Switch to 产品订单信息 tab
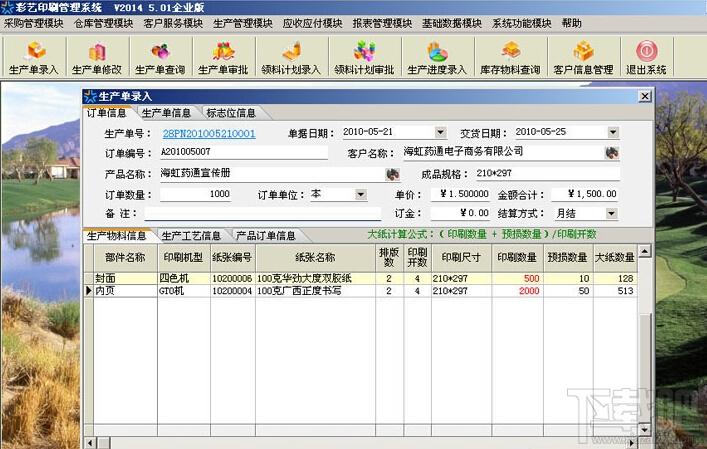The image size is (707, 449). pyautogui.click(x=266, y=235)
